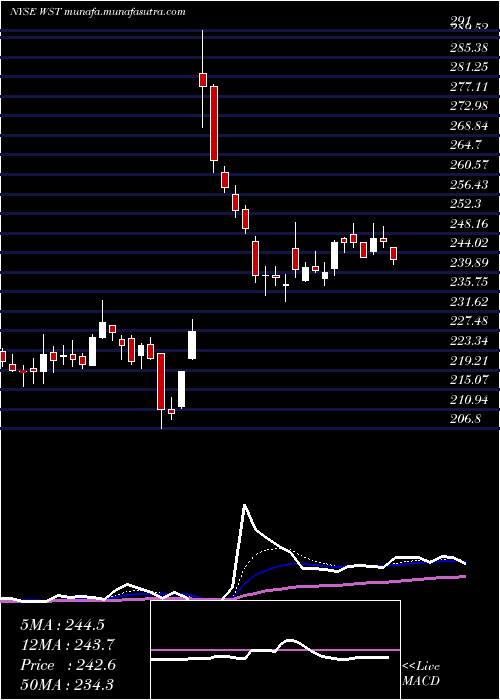
Task: Click the NYSE WST munafa.munafasutra.com title text
Action: point(98,12)
